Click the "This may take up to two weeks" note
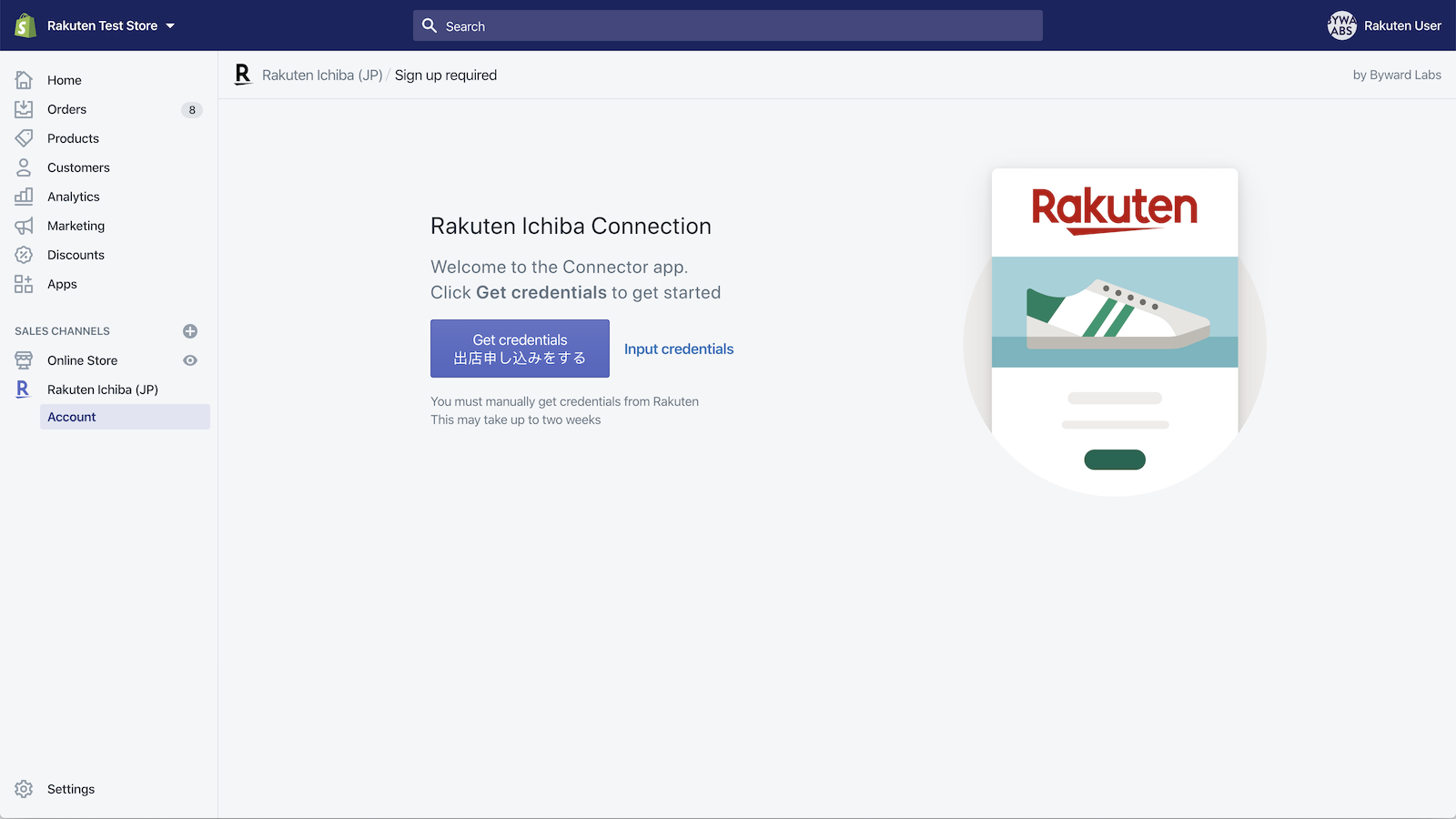 tap(515, 420)
